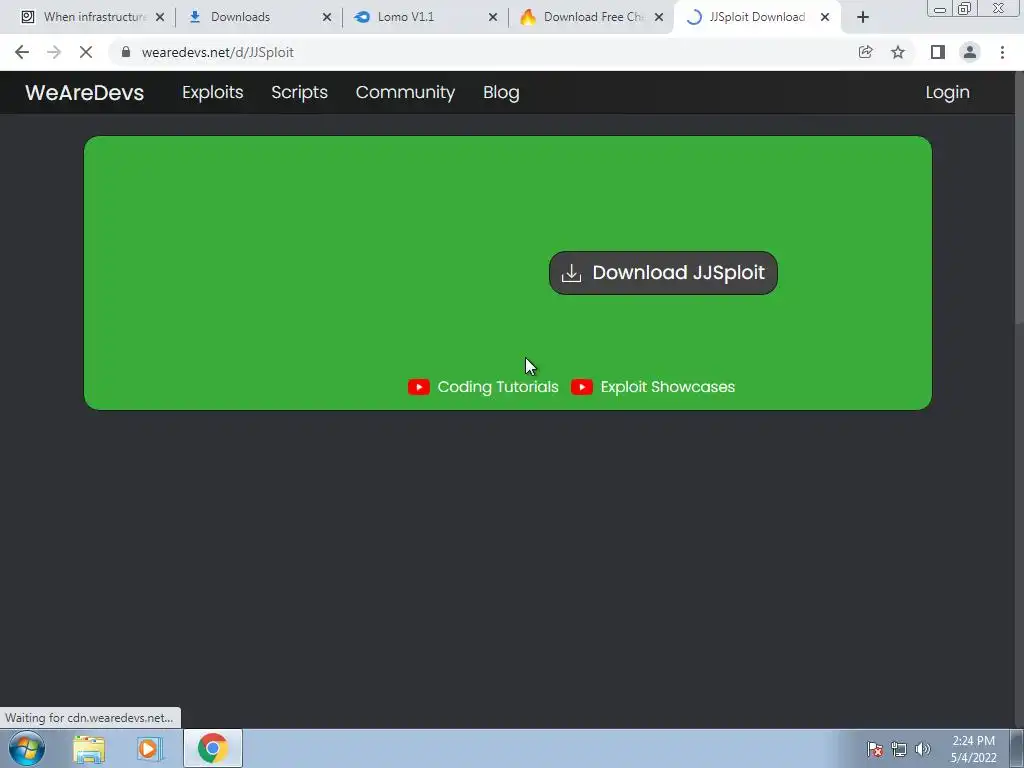Viewport: 1024px width, 768px height.
Task: Open the Scripts page
Action: [299, 92]
